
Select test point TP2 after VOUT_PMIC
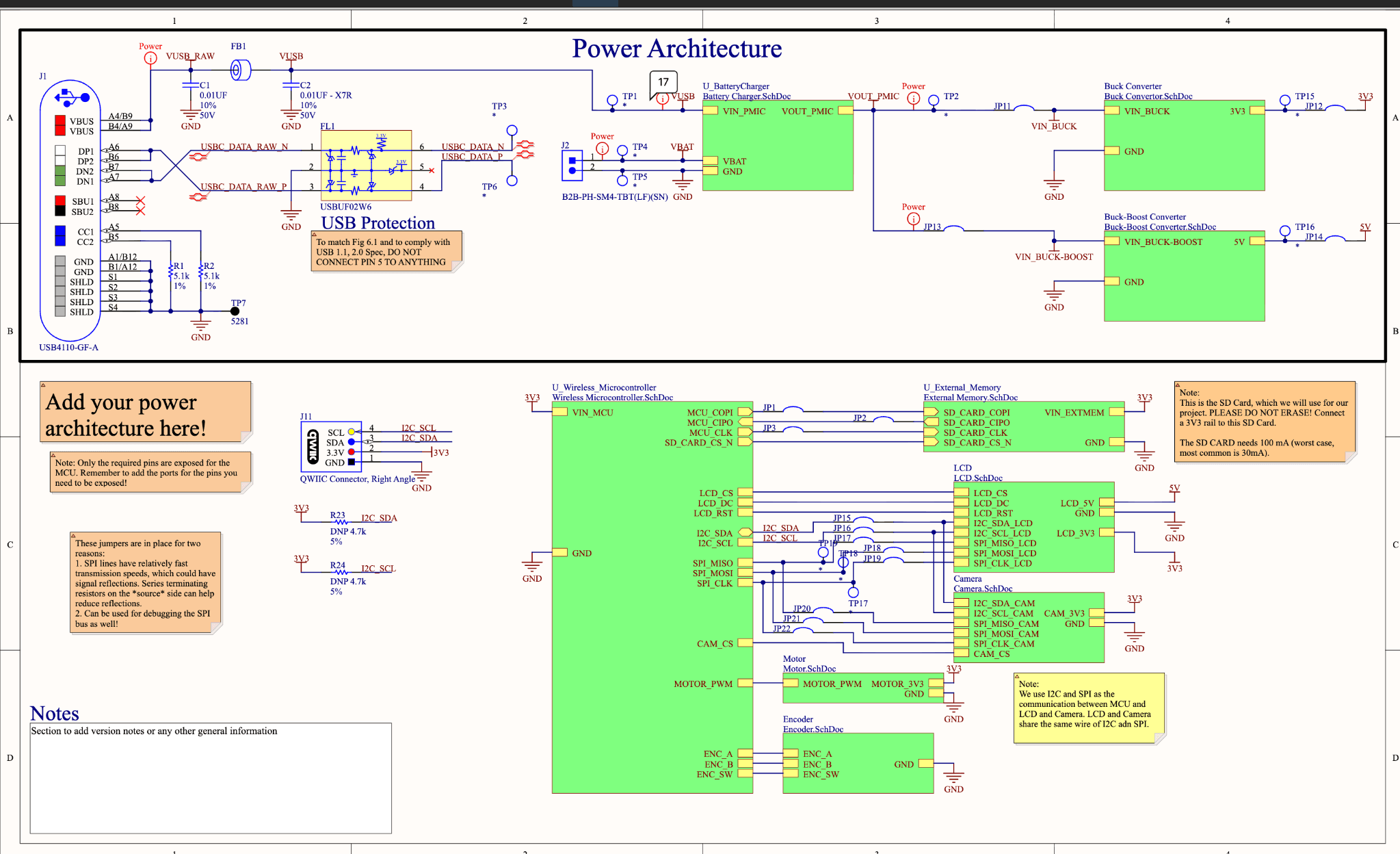coord(934,101)
